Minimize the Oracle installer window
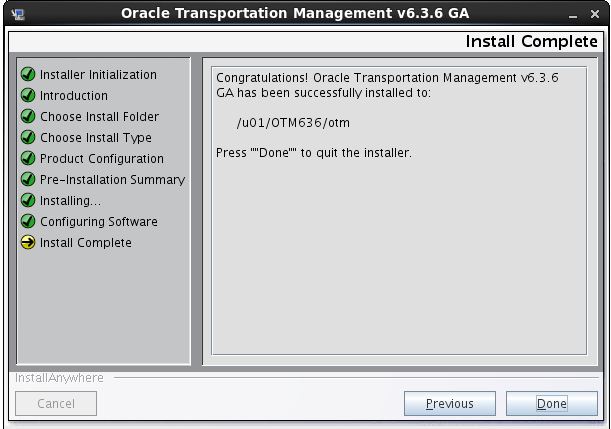 [x=572, y=15]
